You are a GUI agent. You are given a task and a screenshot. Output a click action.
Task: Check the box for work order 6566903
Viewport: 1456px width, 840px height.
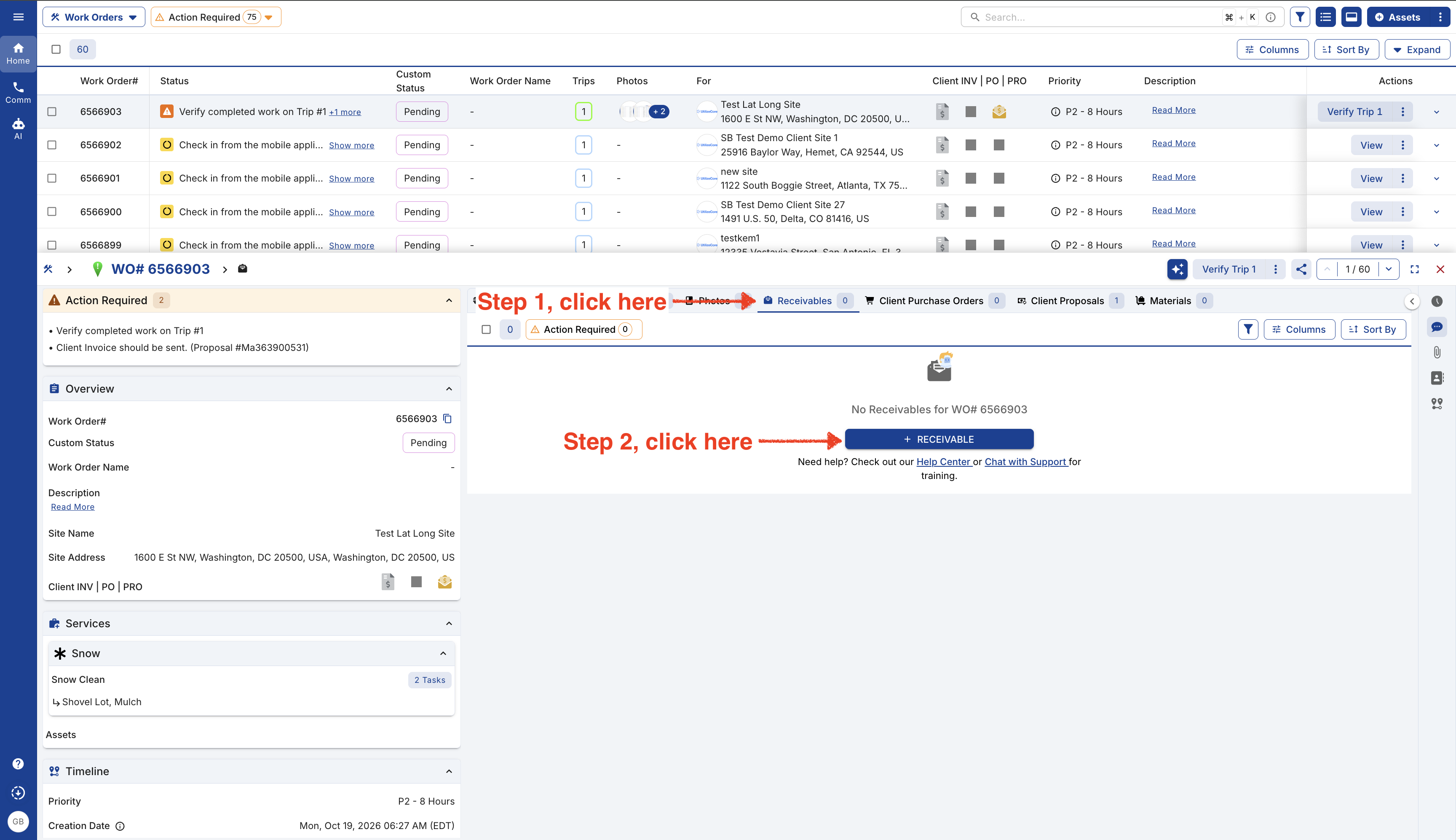(52, 111)
